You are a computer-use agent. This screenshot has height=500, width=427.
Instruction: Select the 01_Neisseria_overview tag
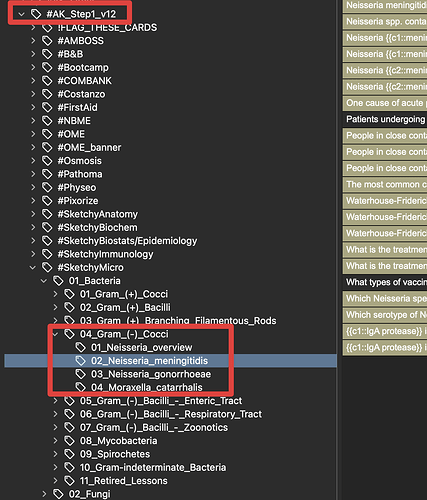(x=141, y=347)
